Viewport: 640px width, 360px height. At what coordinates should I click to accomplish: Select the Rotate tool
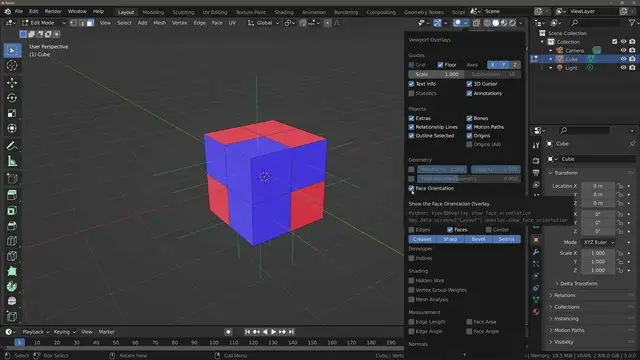(x=12, y=98)
